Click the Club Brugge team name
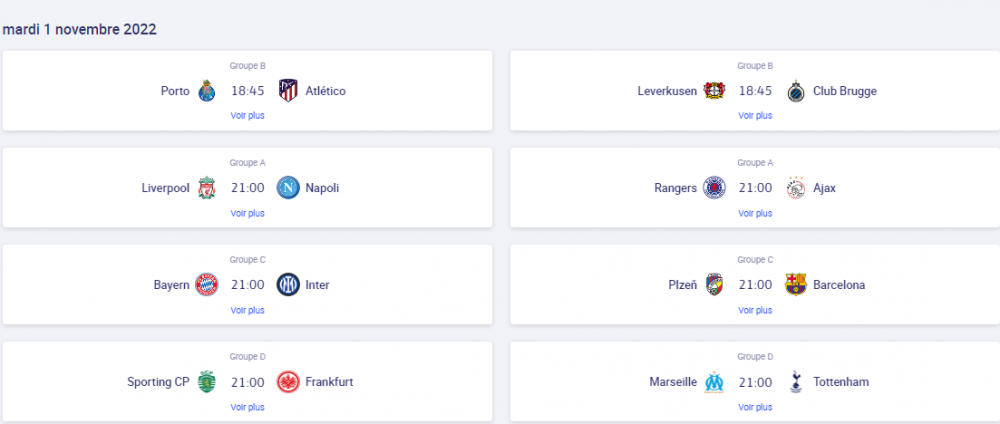 [845, 91]
